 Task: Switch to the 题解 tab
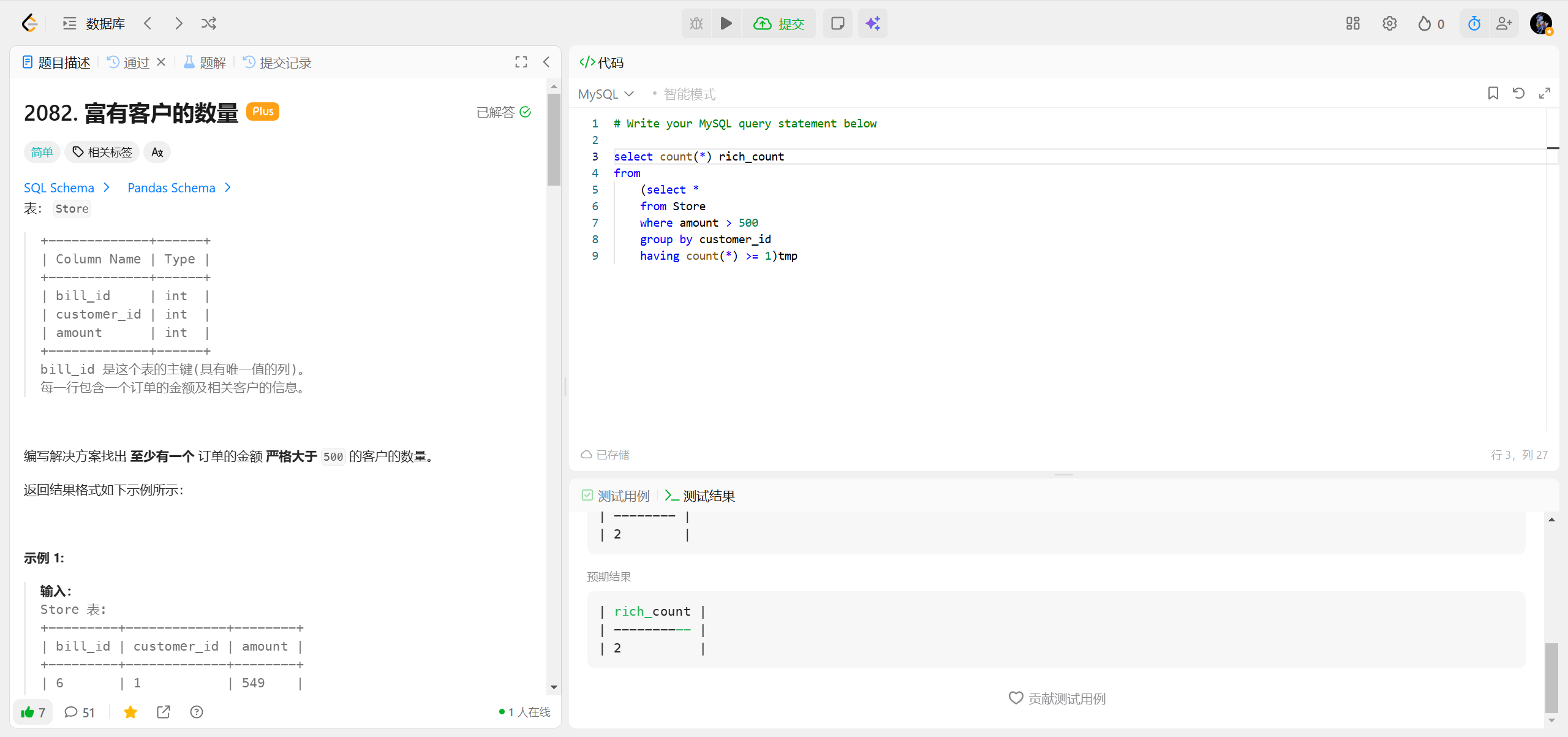point(205,62)
